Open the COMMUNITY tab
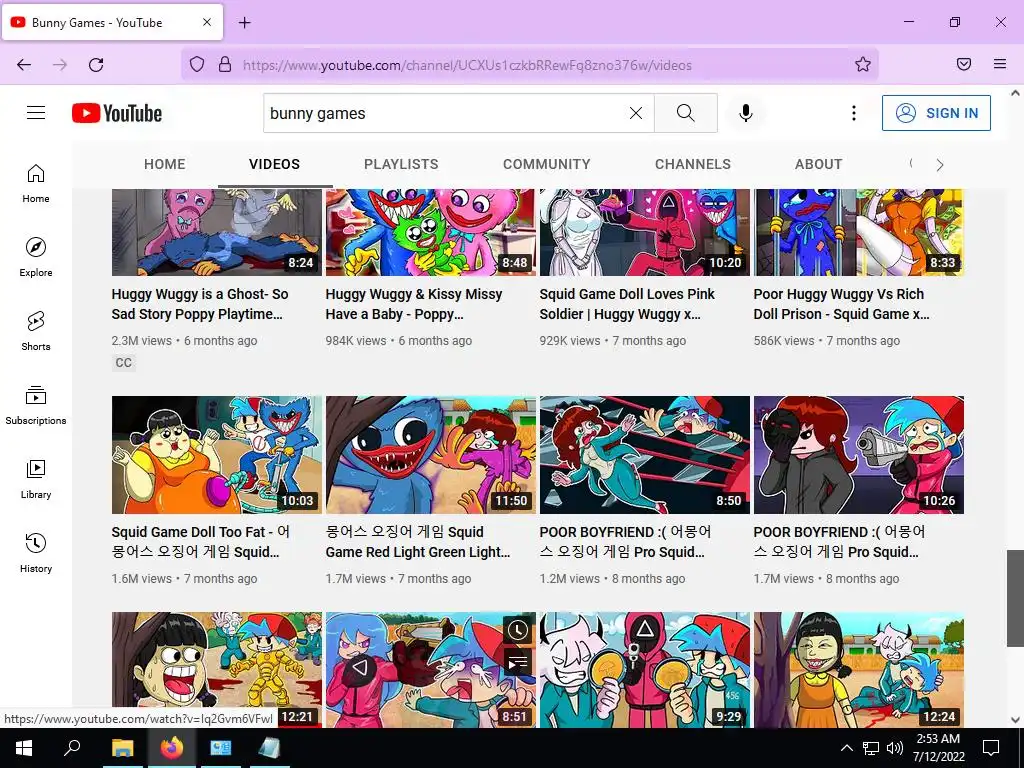Viewport: 1024px width, 768px height. click(x=547, y=165)
